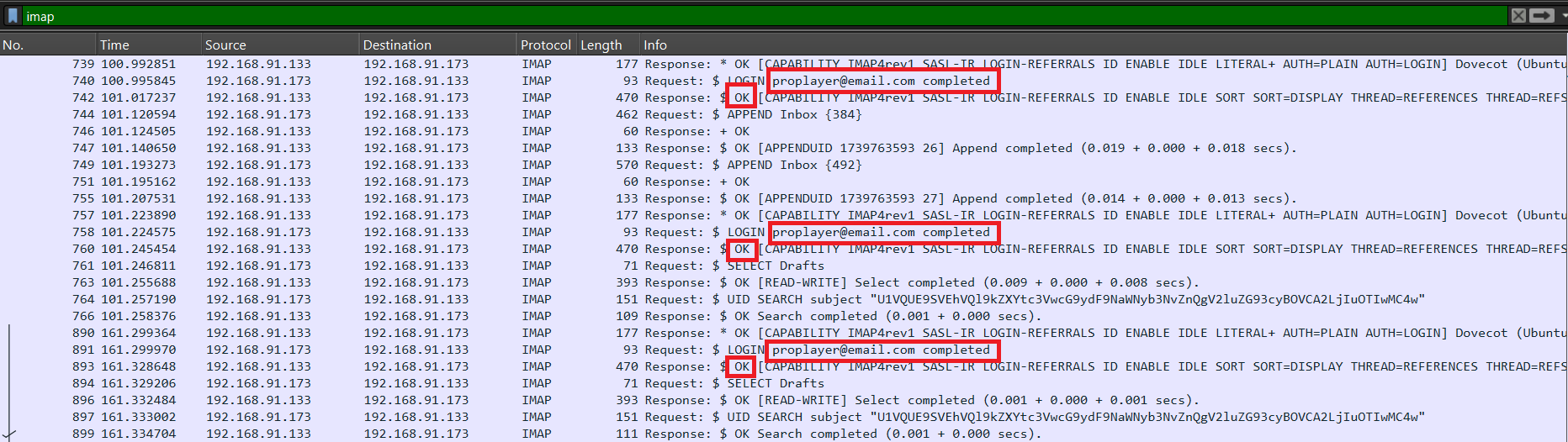Clear the imap display filter
Image resolution: width=1568 pixels, height=442 pixels.
[x=1518, y=16]
